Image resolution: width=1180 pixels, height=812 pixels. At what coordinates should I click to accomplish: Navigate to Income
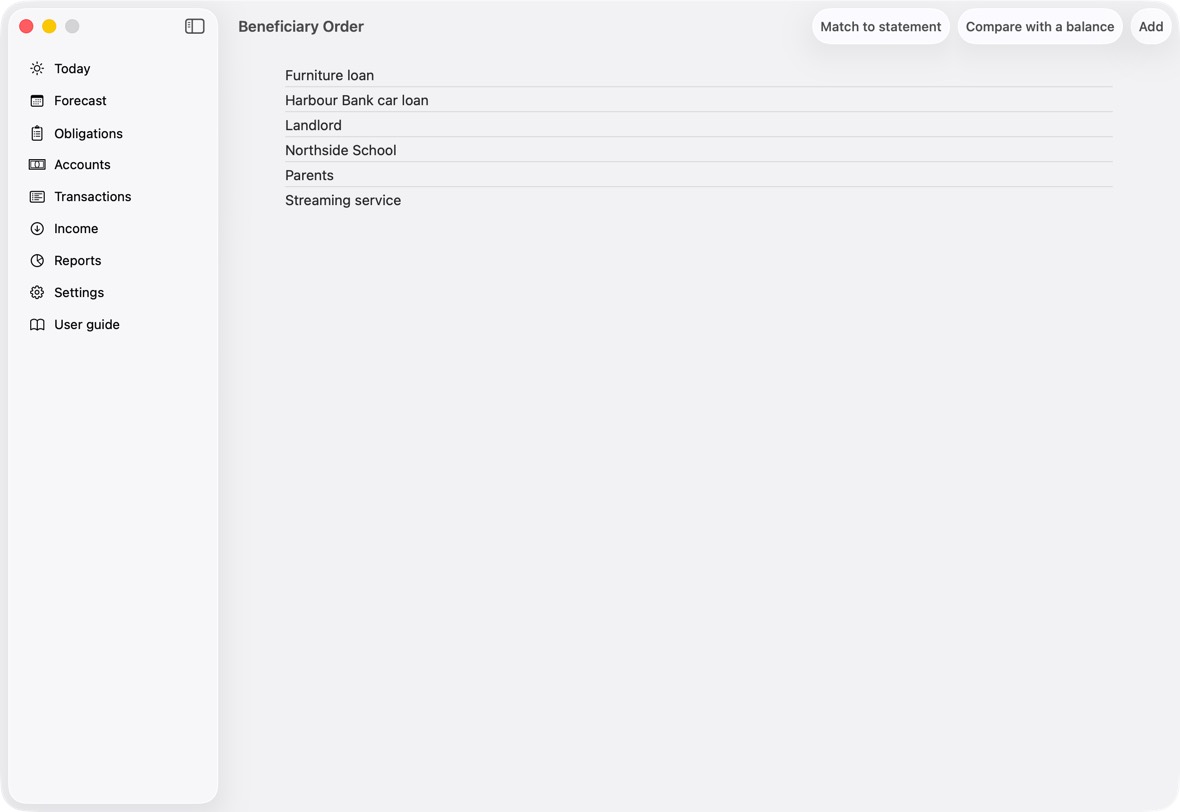[x=113, y=229]
